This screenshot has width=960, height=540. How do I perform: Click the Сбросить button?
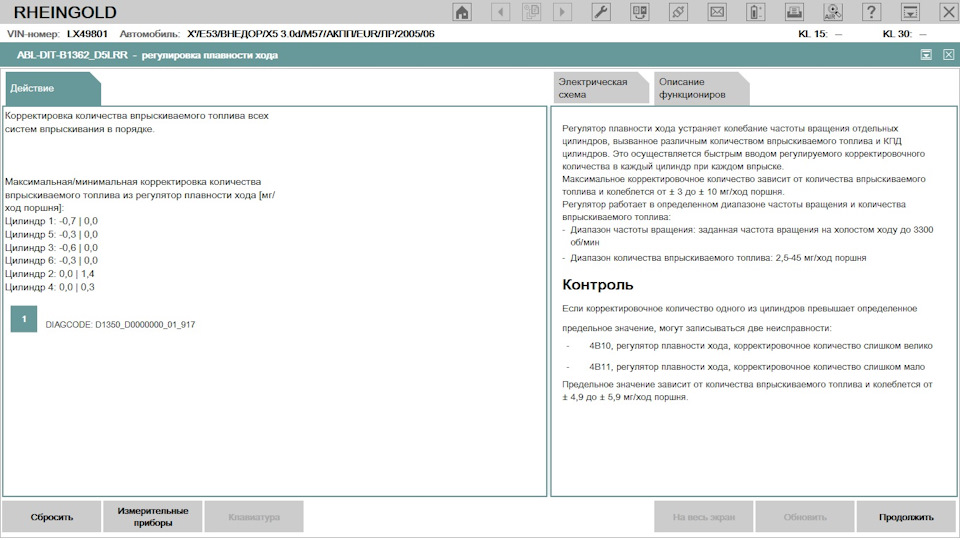(x=52, y=517)
